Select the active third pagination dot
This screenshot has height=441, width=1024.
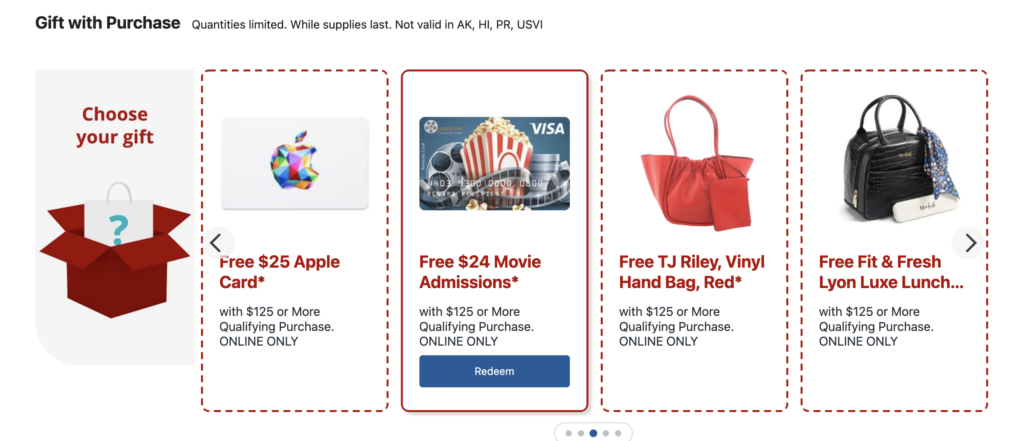593,433
